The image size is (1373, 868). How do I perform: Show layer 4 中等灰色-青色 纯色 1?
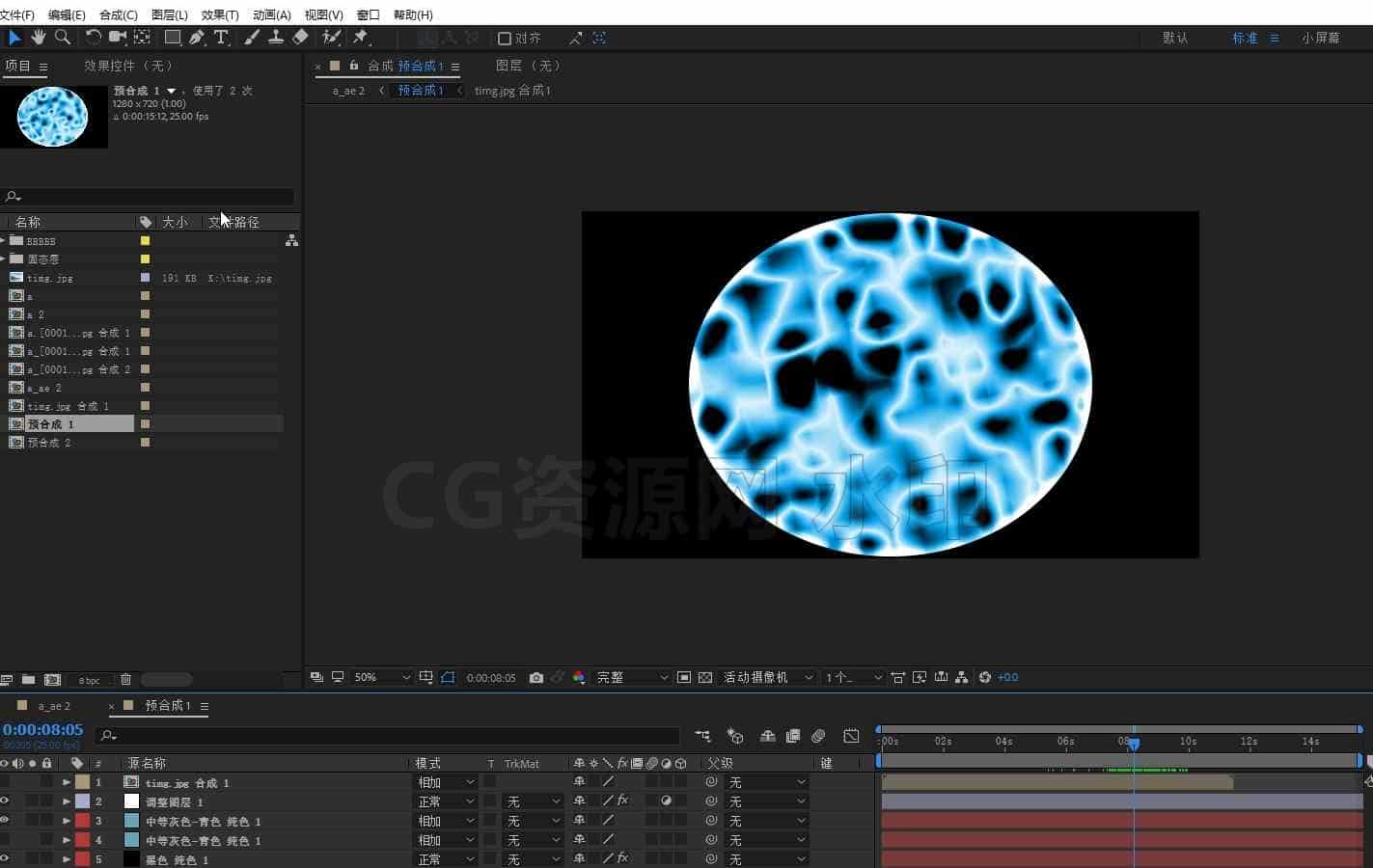point(5,840)
